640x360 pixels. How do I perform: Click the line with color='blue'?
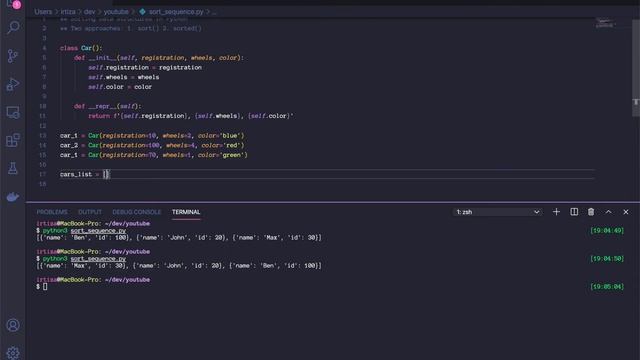coord(152,136)
